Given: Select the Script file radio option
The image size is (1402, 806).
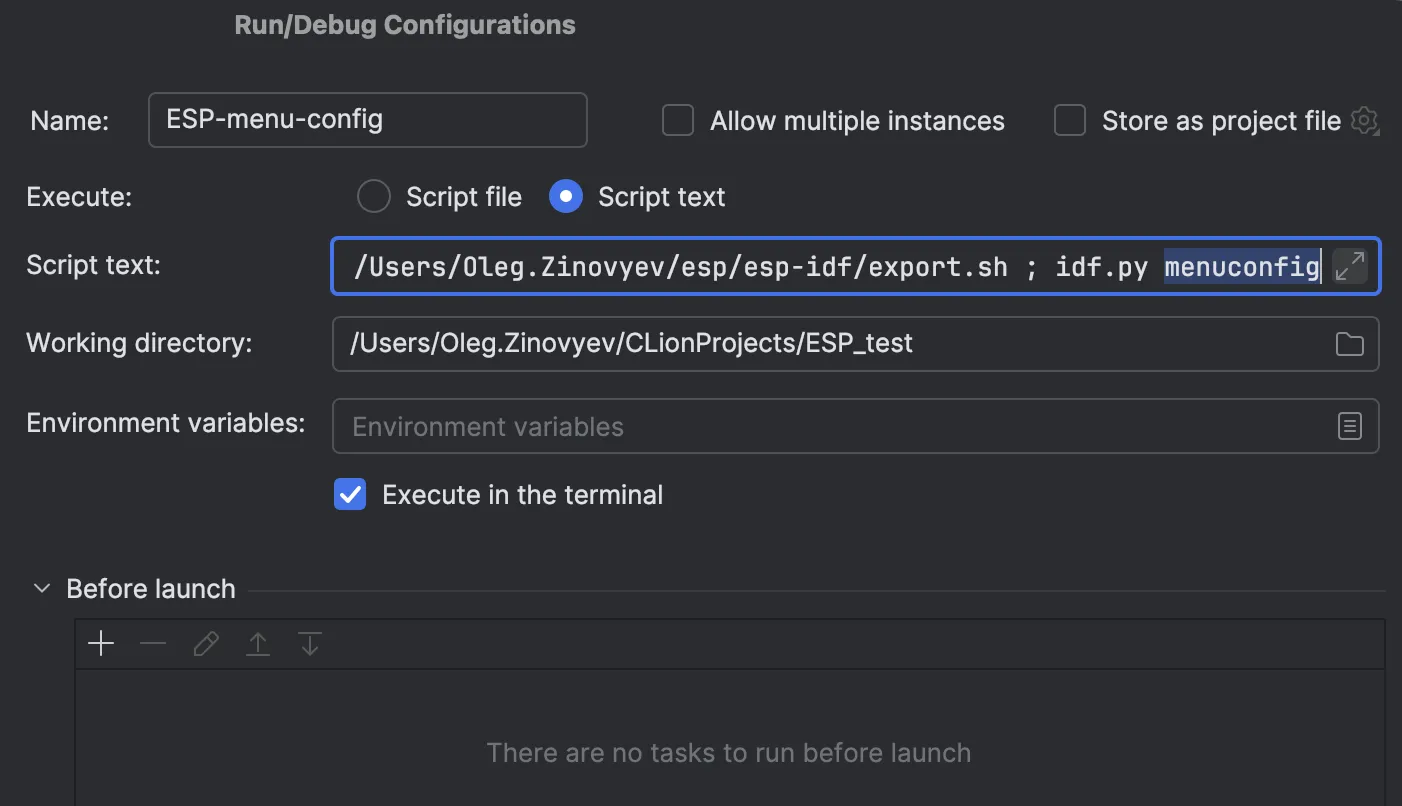Looking at the screenshot, I should click(x=374, y=197).
